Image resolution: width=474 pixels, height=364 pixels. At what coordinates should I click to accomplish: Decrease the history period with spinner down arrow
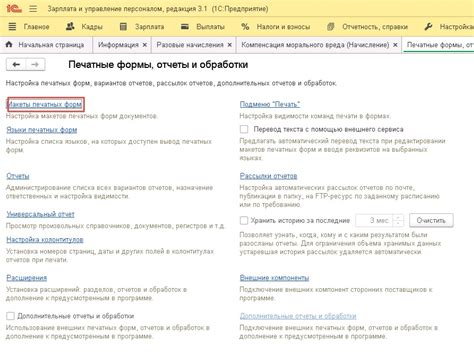click(398, 224)
